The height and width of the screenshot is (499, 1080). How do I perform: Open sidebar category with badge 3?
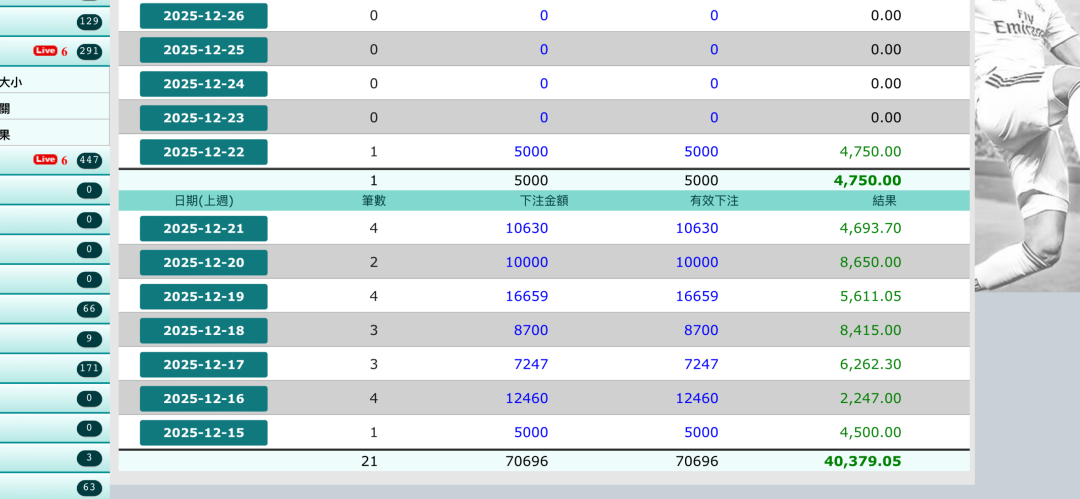coord(54,458)
